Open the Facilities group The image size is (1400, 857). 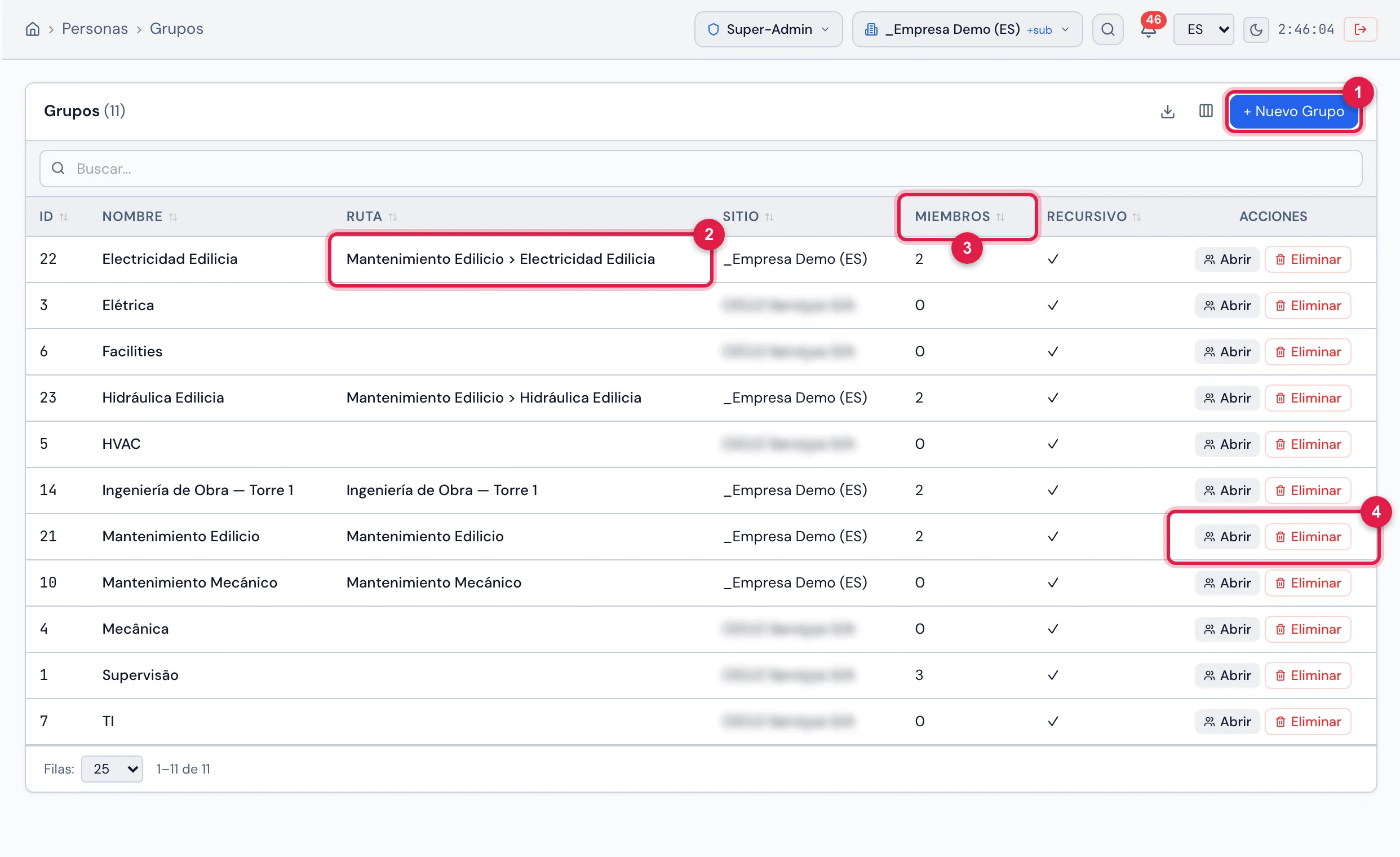pos(1227,352)
